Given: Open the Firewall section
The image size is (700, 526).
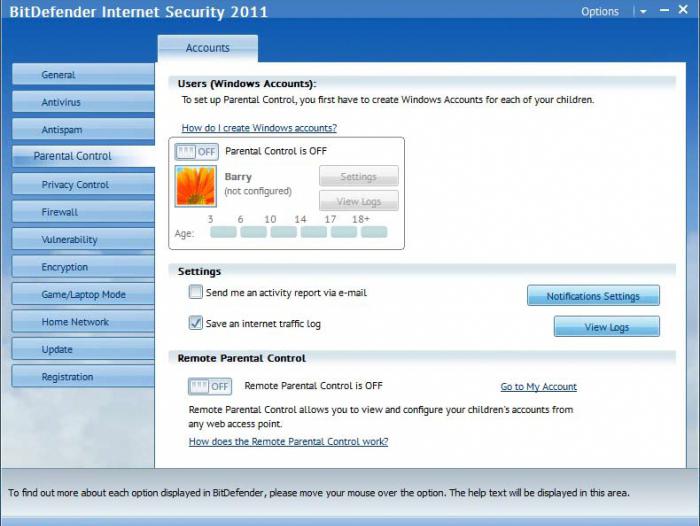Looking at the screenshot, I should click(83, 212).
